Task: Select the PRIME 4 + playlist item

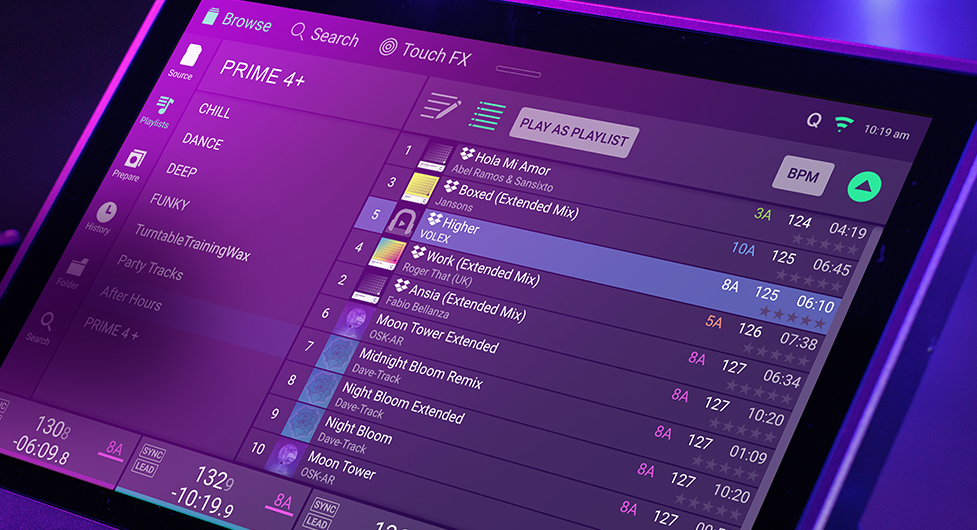Action: click(112, 328)
